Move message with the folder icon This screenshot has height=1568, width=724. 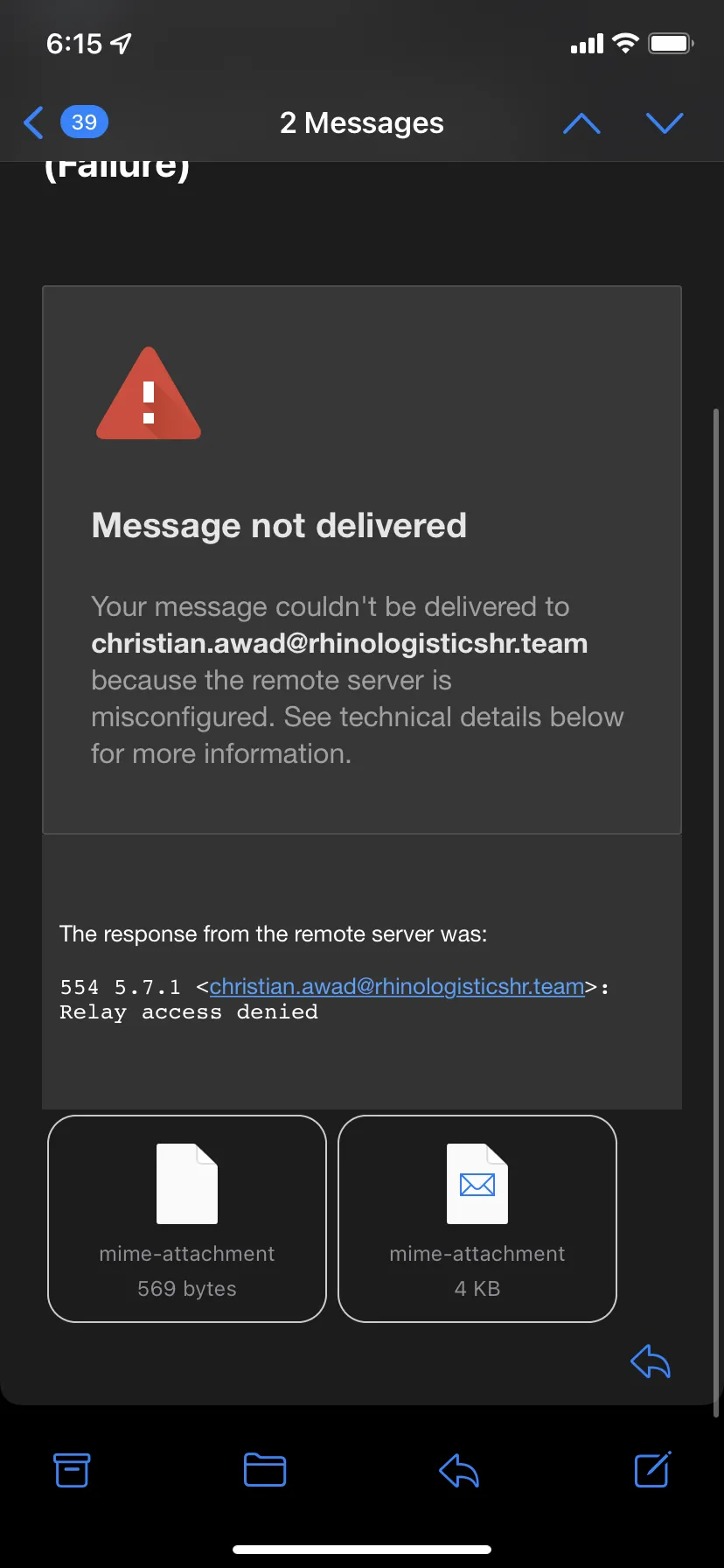click(265, 1470)
